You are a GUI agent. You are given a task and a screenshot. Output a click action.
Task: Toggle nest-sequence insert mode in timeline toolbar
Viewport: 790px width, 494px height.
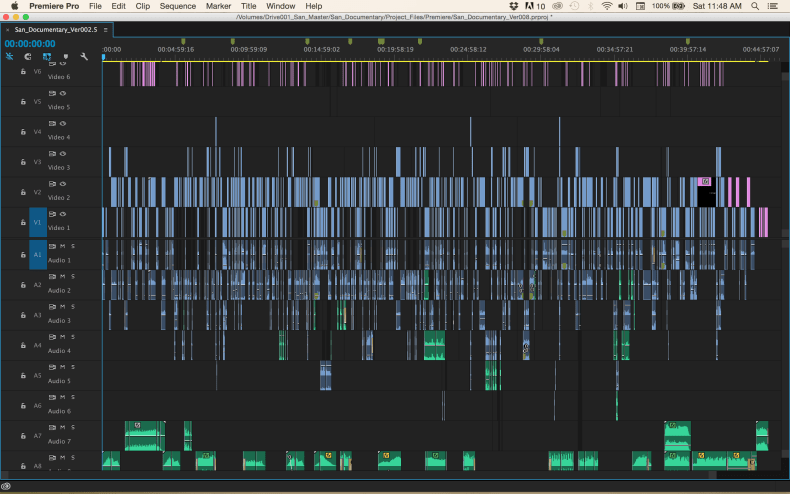point(9,57)
